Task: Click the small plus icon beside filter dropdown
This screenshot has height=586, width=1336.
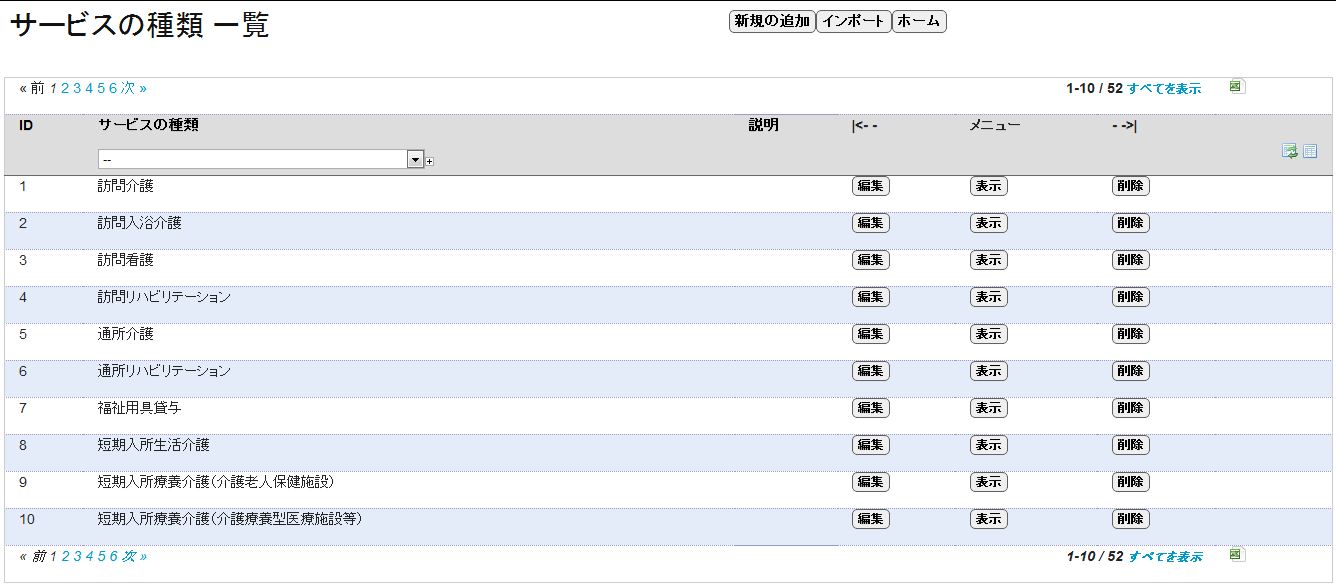Action: click(x=430, y=161)
